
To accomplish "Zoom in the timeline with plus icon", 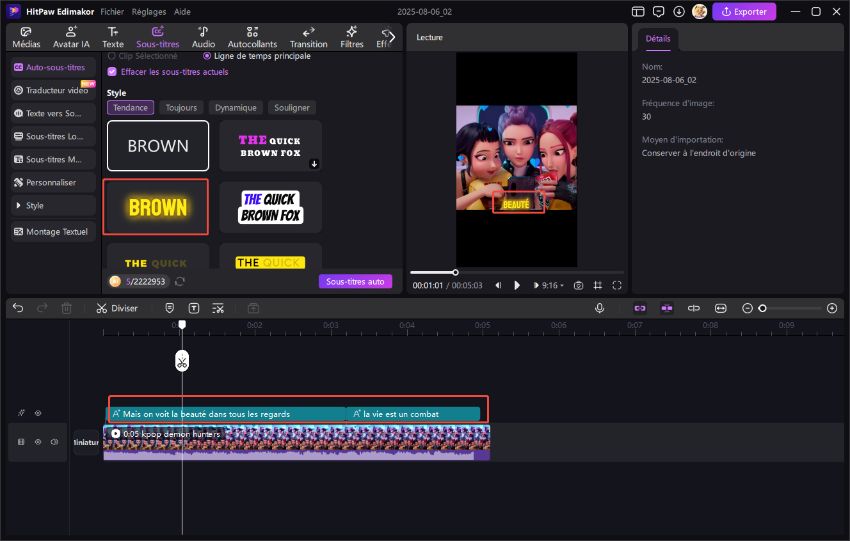I will 832,308.
